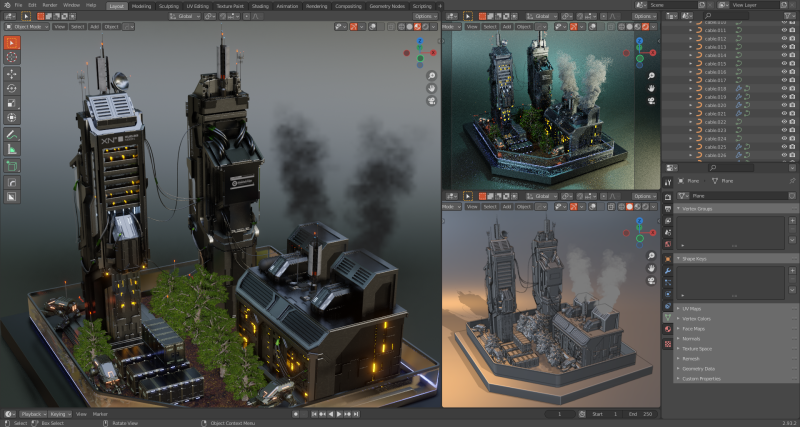
Task: Toggle viewport visibility of cable.020
Action: coord(784,105)
